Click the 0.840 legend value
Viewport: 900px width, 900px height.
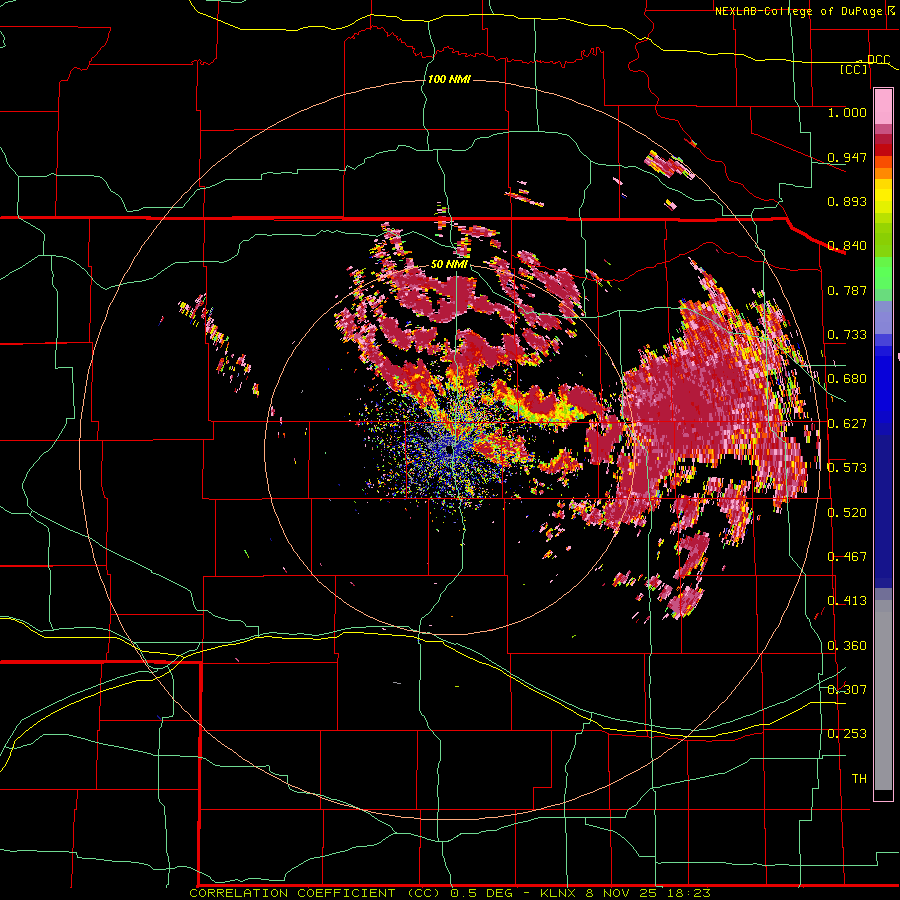click(x=847, y=246)
